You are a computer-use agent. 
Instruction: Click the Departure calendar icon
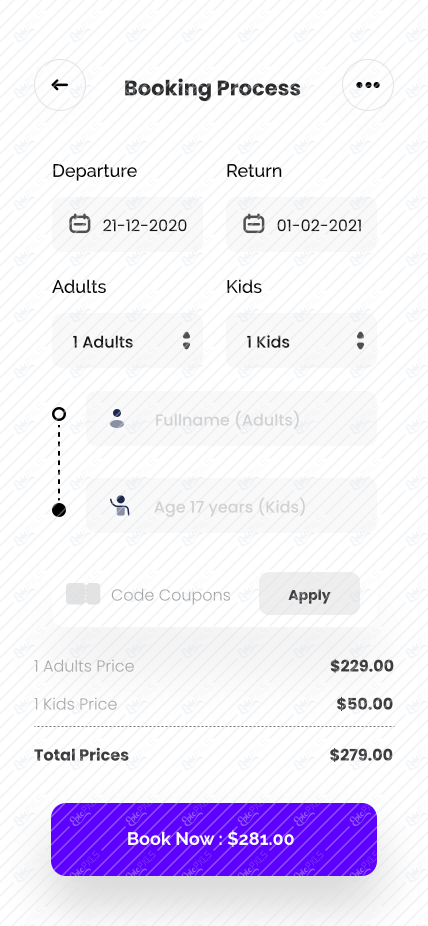tap(80, 224)
